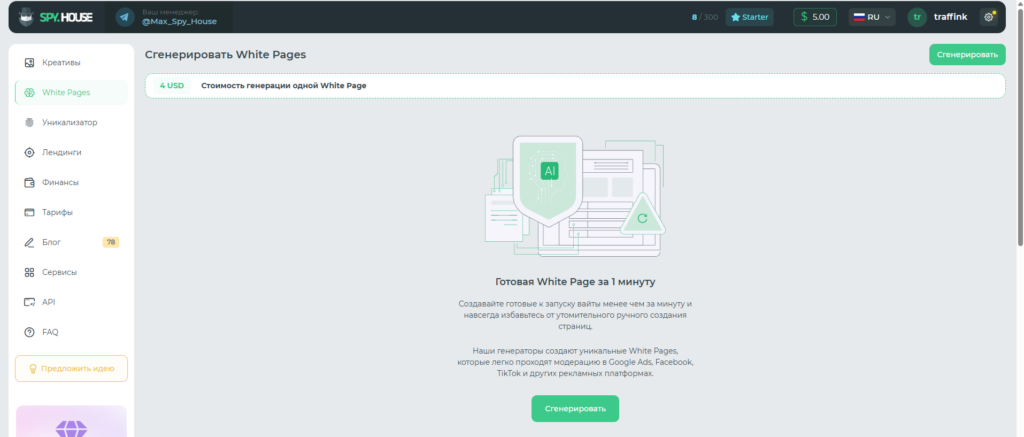
Task: Click the Блог pencil icon
Action: [29, 242]
